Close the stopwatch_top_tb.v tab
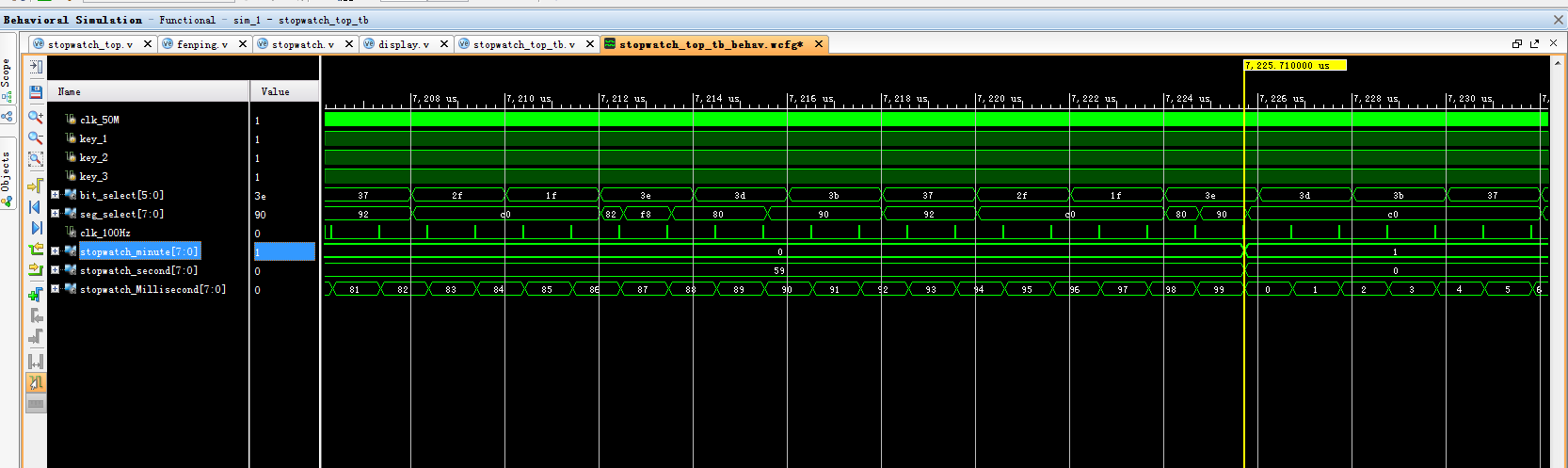The image size is (1568, 468). click(x=590, y=44)
